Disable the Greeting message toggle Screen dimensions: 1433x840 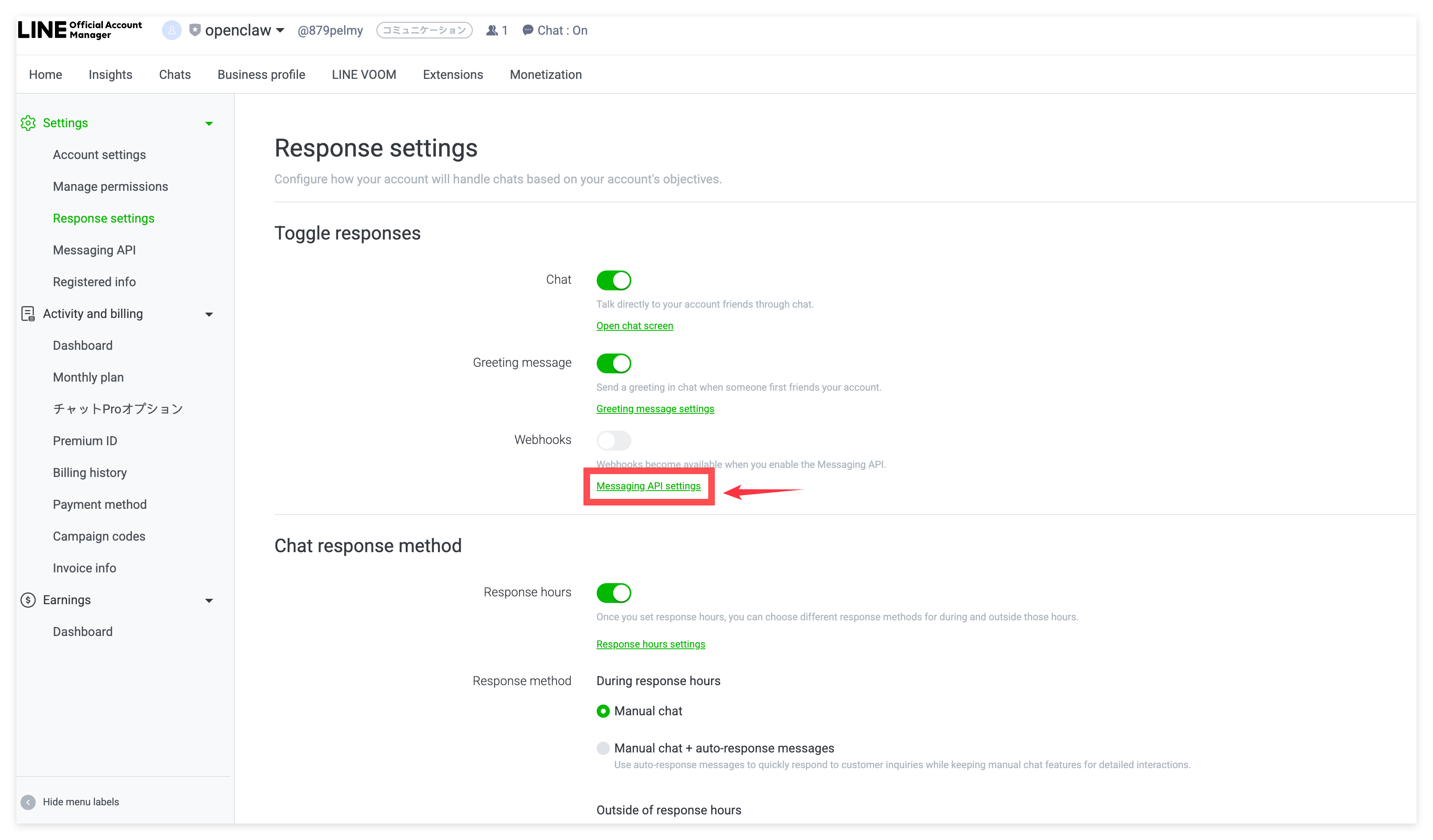[x=614, y=363]
